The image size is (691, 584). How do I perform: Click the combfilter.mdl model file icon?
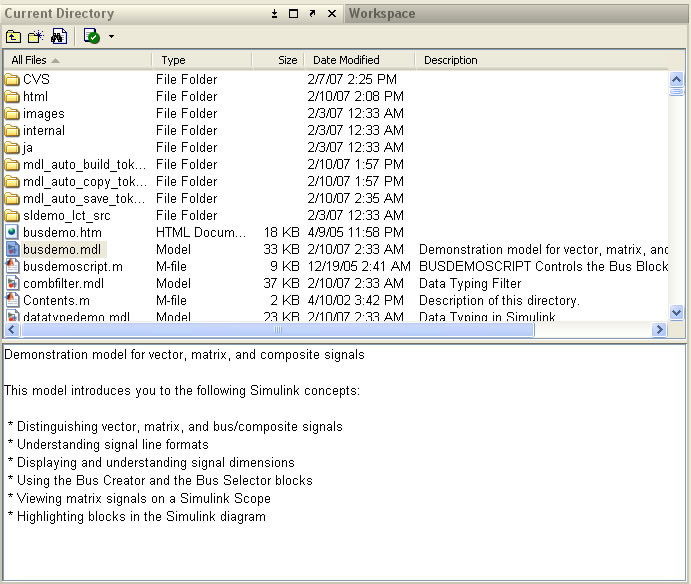point(12,283)
